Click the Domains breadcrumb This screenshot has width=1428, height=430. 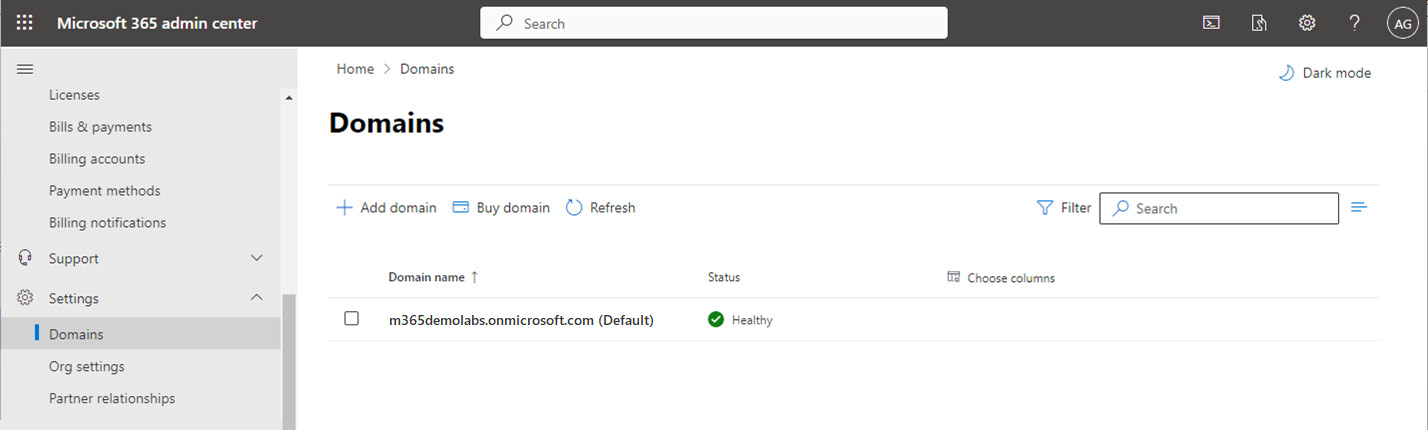(427, 69)
